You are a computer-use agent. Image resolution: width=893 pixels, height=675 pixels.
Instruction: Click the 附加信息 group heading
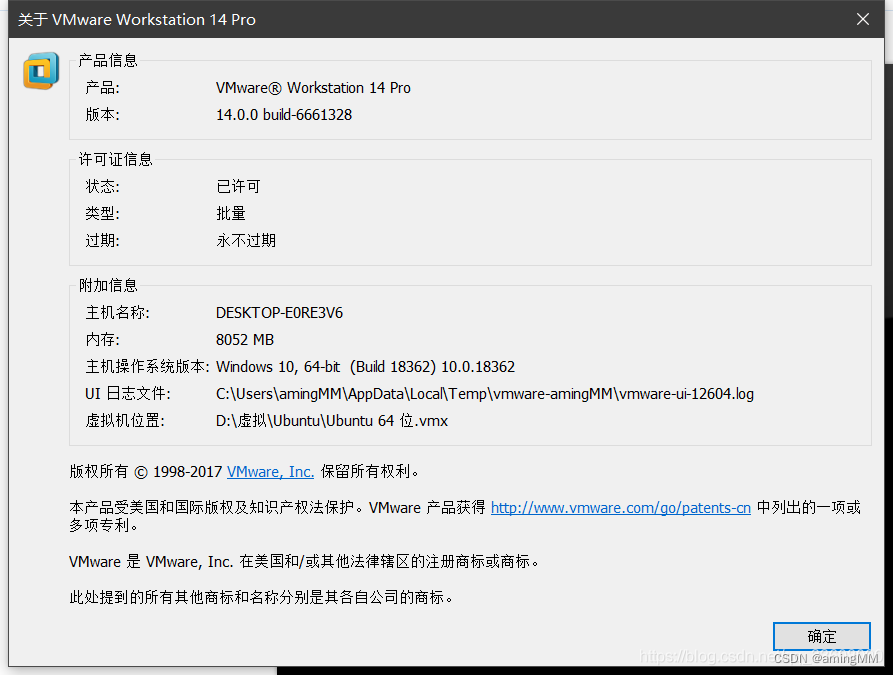[x=108, y=285]
